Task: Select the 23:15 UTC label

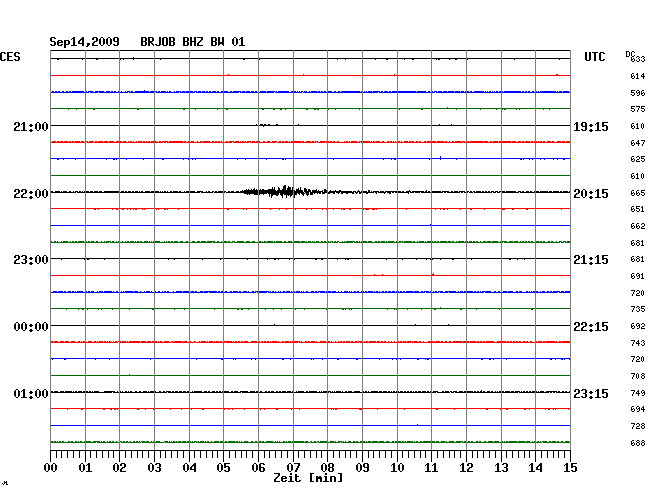Action: [591, 393]
